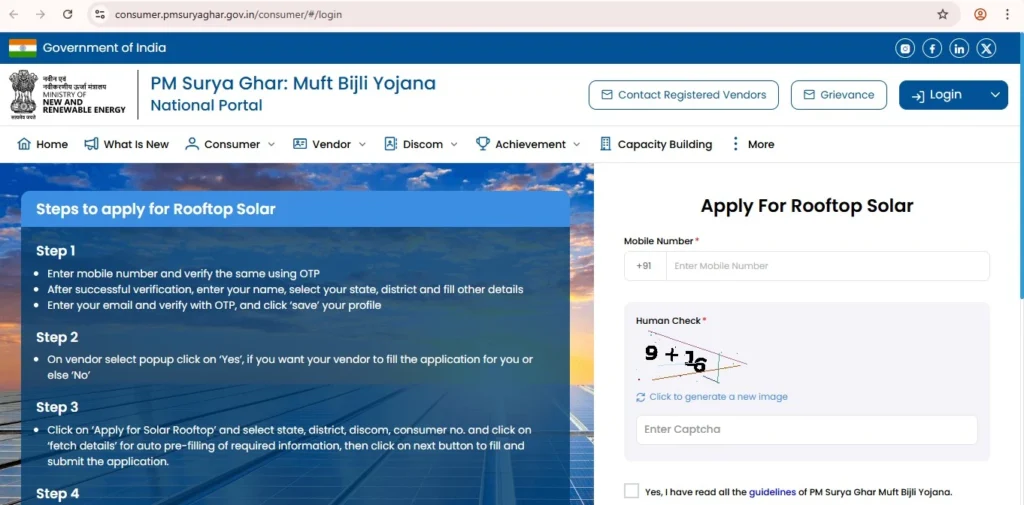Open the Achievement menu item
1024x505 pixels.
pyautogui.click(x=528, y=144)
